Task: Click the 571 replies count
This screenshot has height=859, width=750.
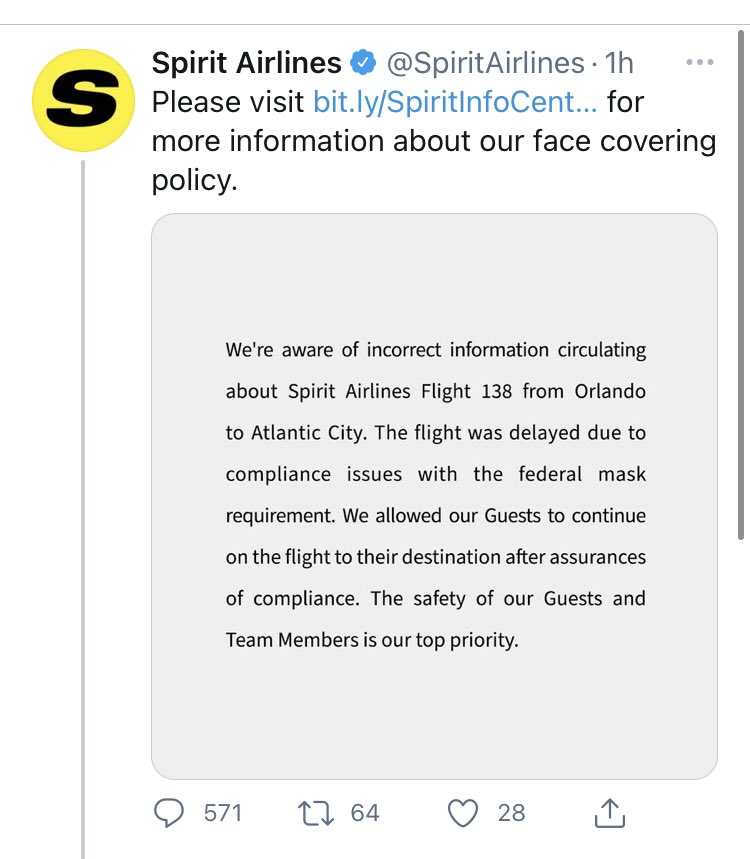Action: click(x=222, y=813)
